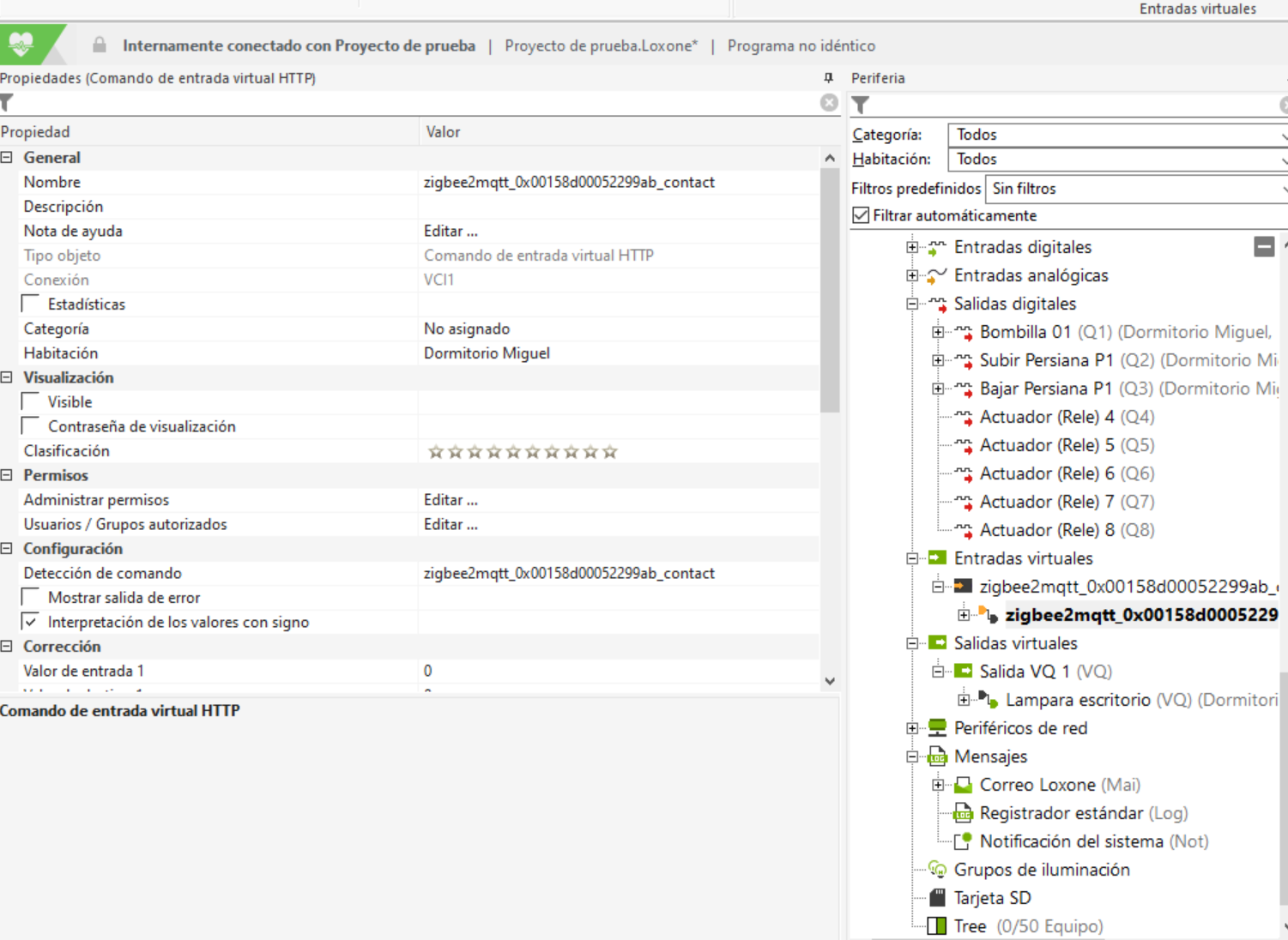The width and height of the screenshot is (1288, 940).
Task: Click the padlock icon in status bar
Action: [x=100, y=45]
